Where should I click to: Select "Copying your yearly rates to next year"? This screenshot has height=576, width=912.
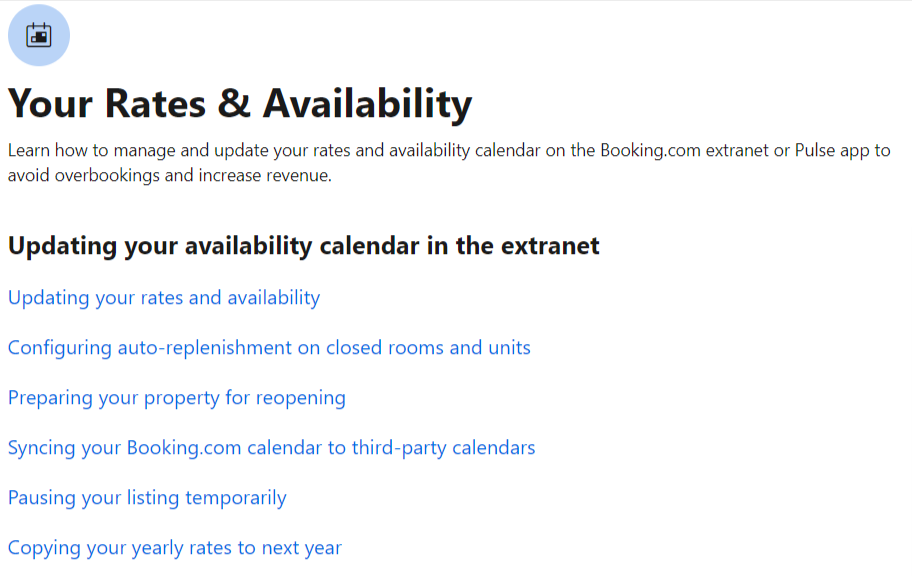[175, 548]
